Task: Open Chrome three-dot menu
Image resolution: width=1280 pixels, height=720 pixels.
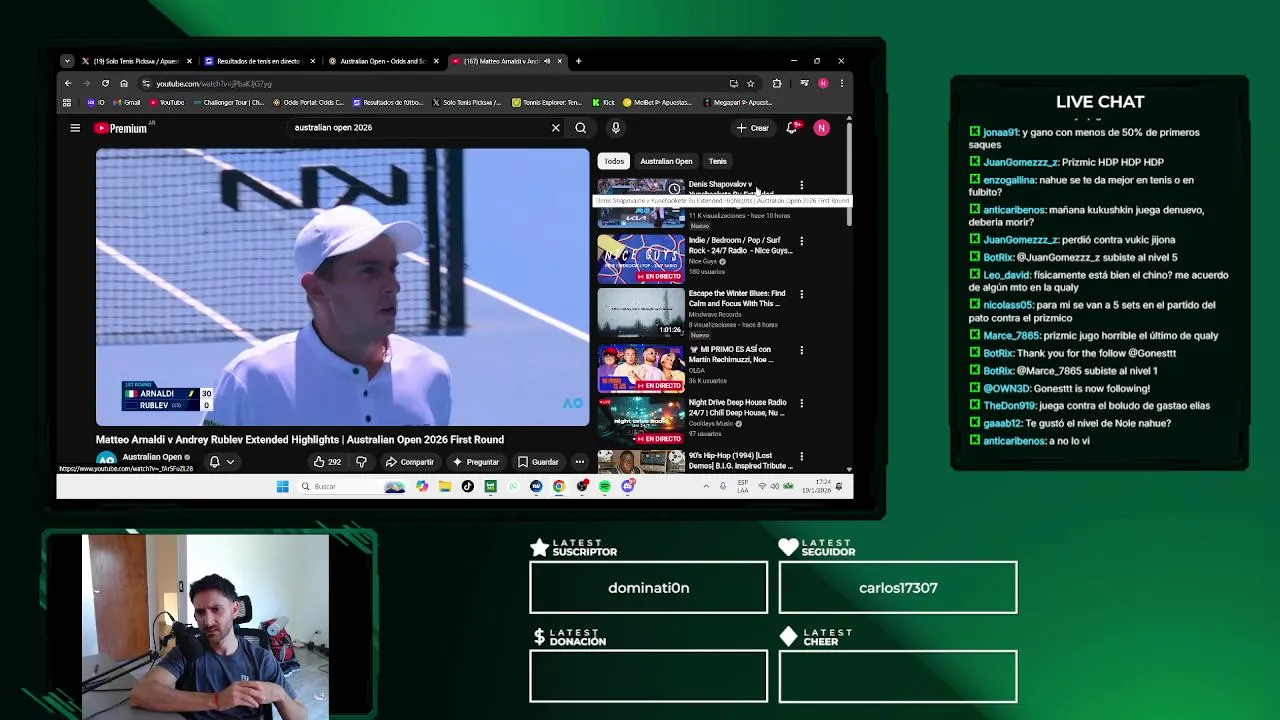Action: point(842,83)
